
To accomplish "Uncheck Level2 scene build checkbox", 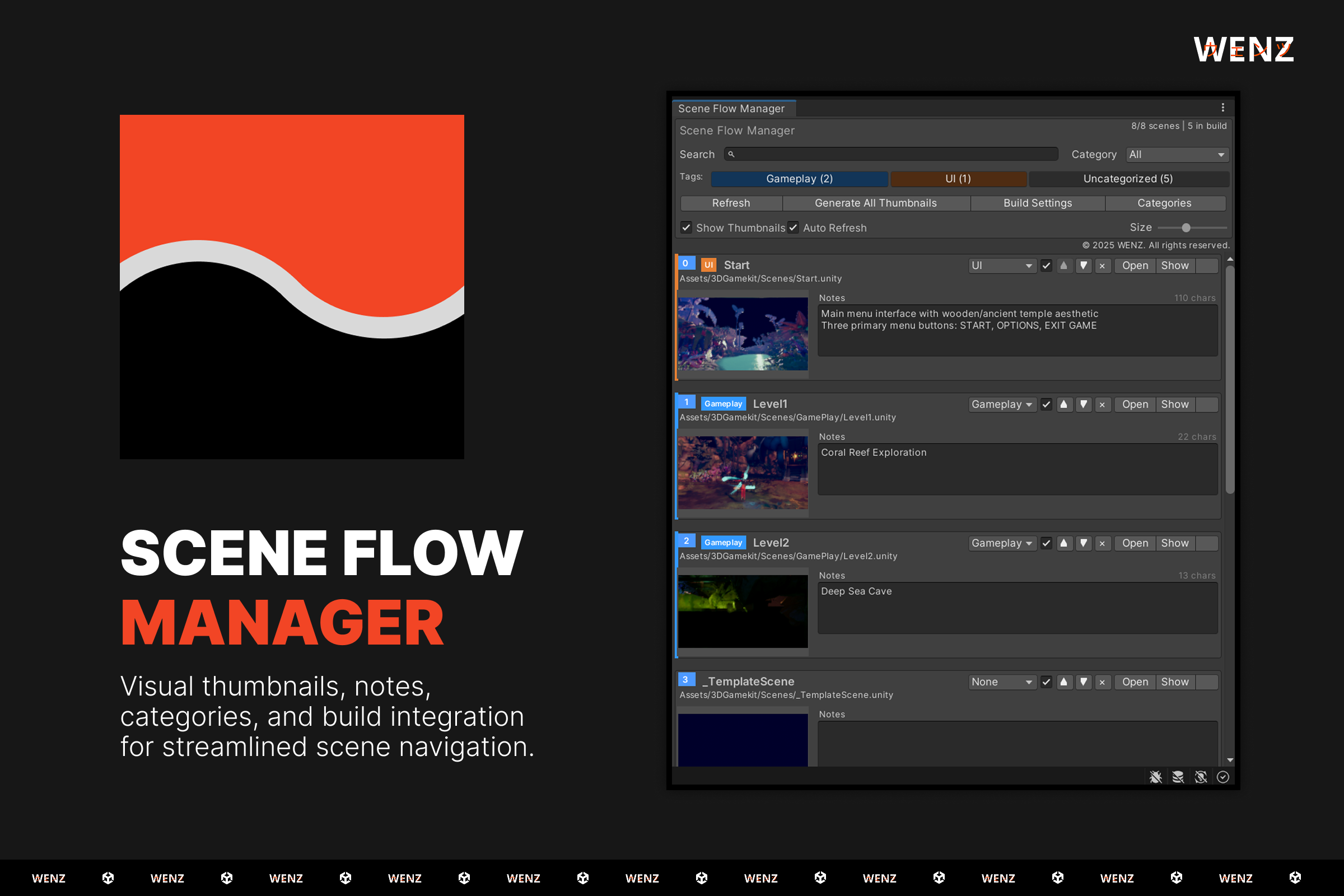I will pyautogui.click(x=1046, y=543).
